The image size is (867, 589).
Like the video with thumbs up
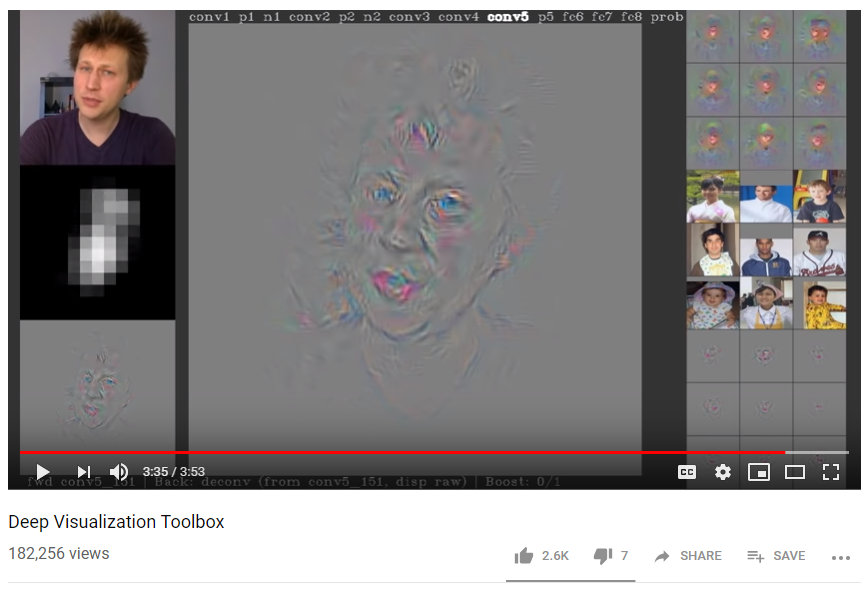click(524, 556)
